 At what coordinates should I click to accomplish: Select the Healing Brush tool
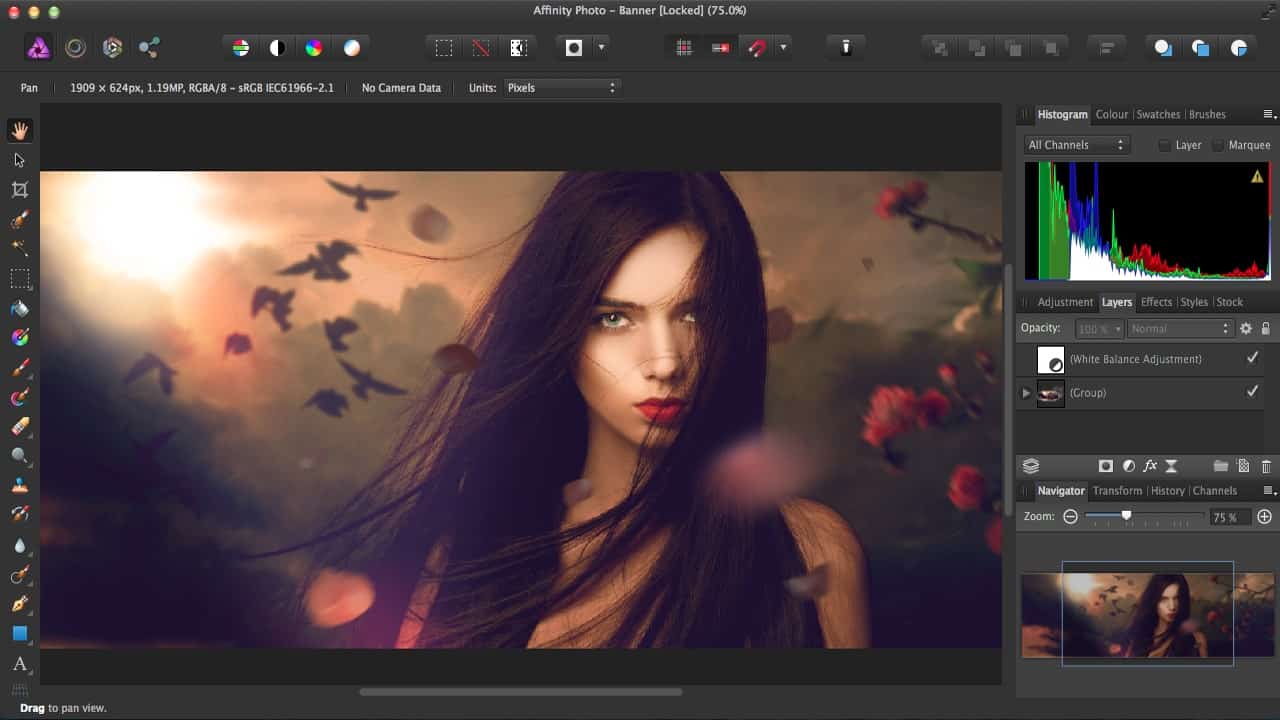tap(18, 512)
